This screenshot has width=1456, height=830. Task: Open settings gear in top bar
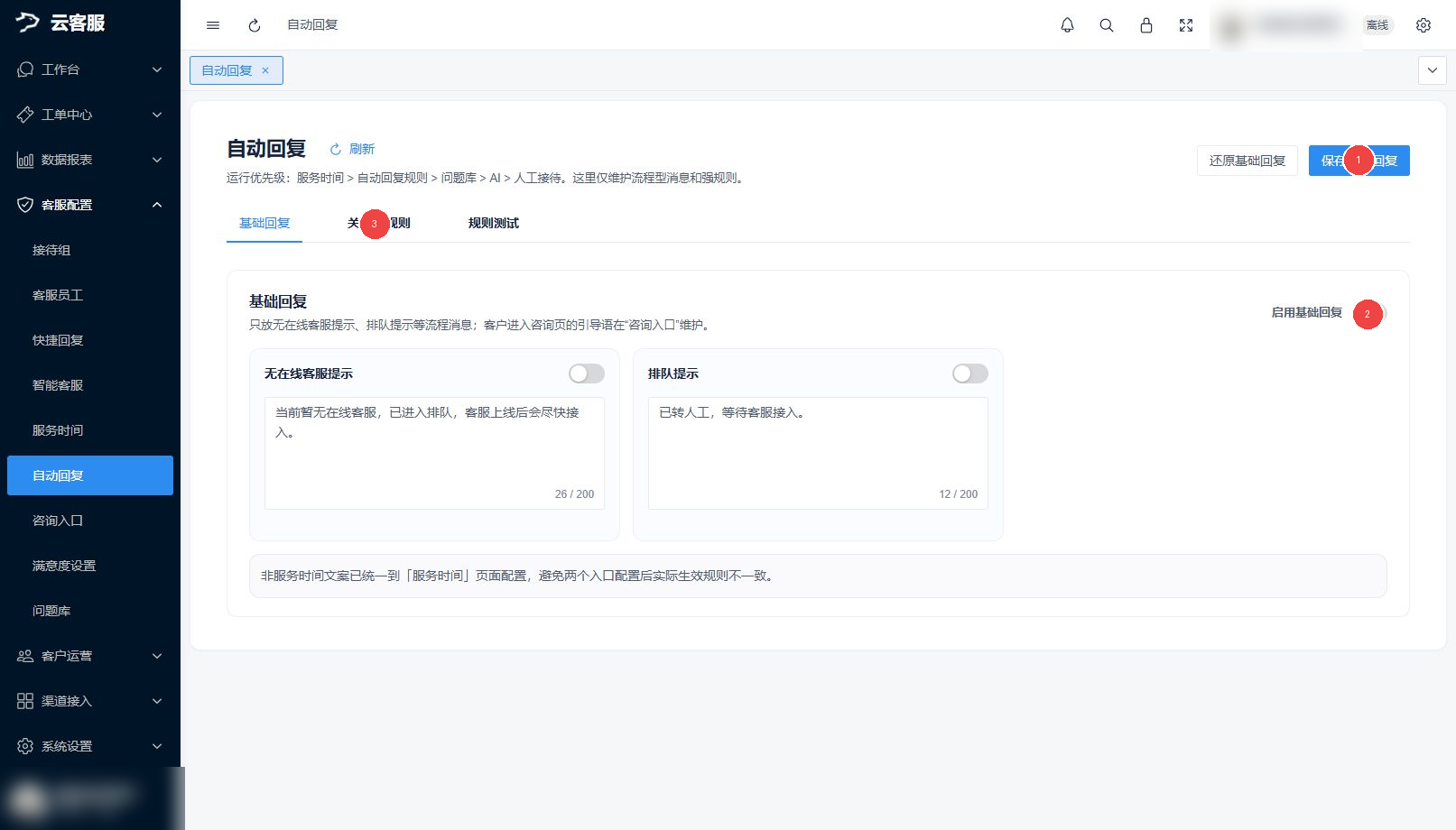click(1424, 25)
